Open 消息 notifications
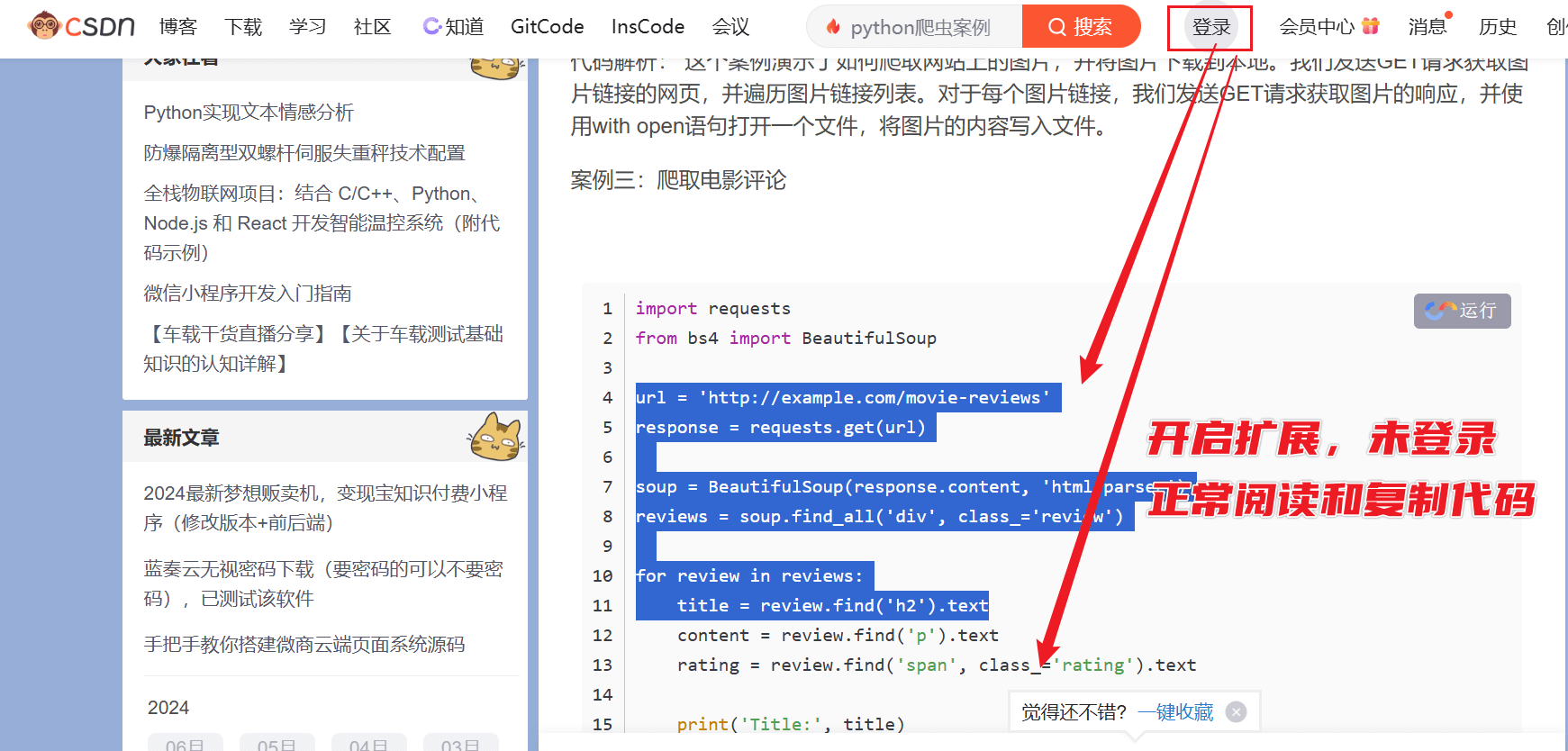This screenshot has width=1568, height=751. 1427,27
